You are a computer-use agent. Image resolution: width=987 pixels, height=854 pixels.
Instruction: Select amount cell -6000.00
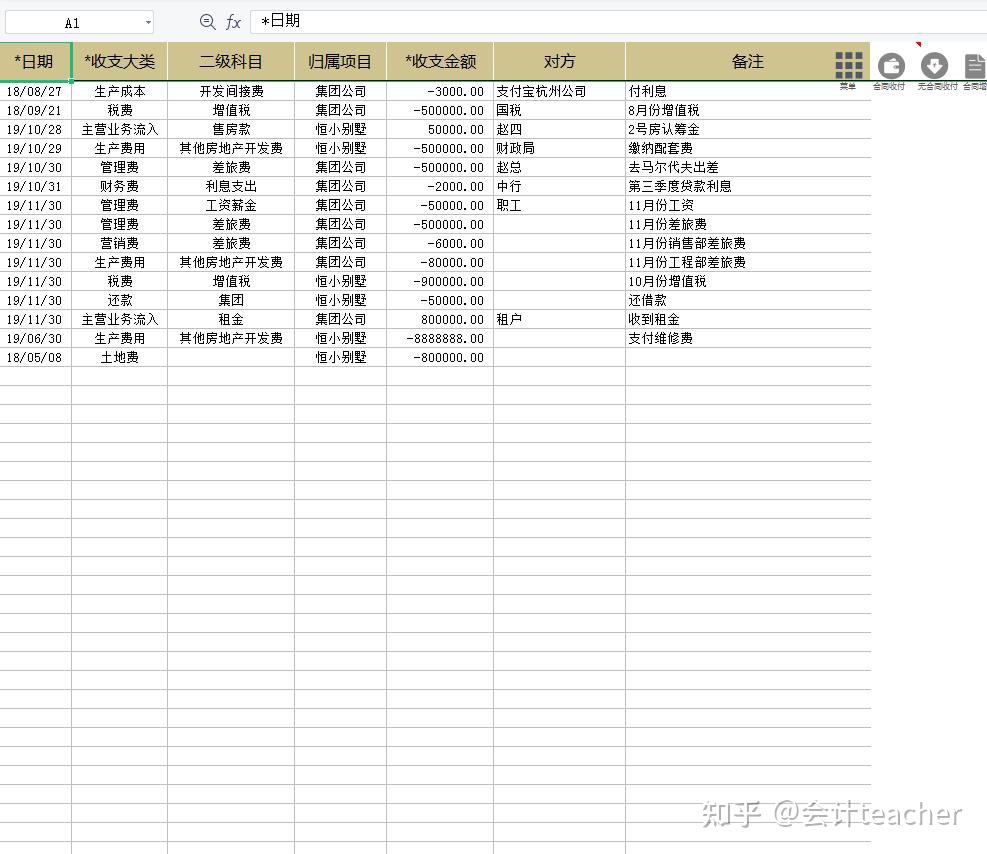click(x=440, y=244)
